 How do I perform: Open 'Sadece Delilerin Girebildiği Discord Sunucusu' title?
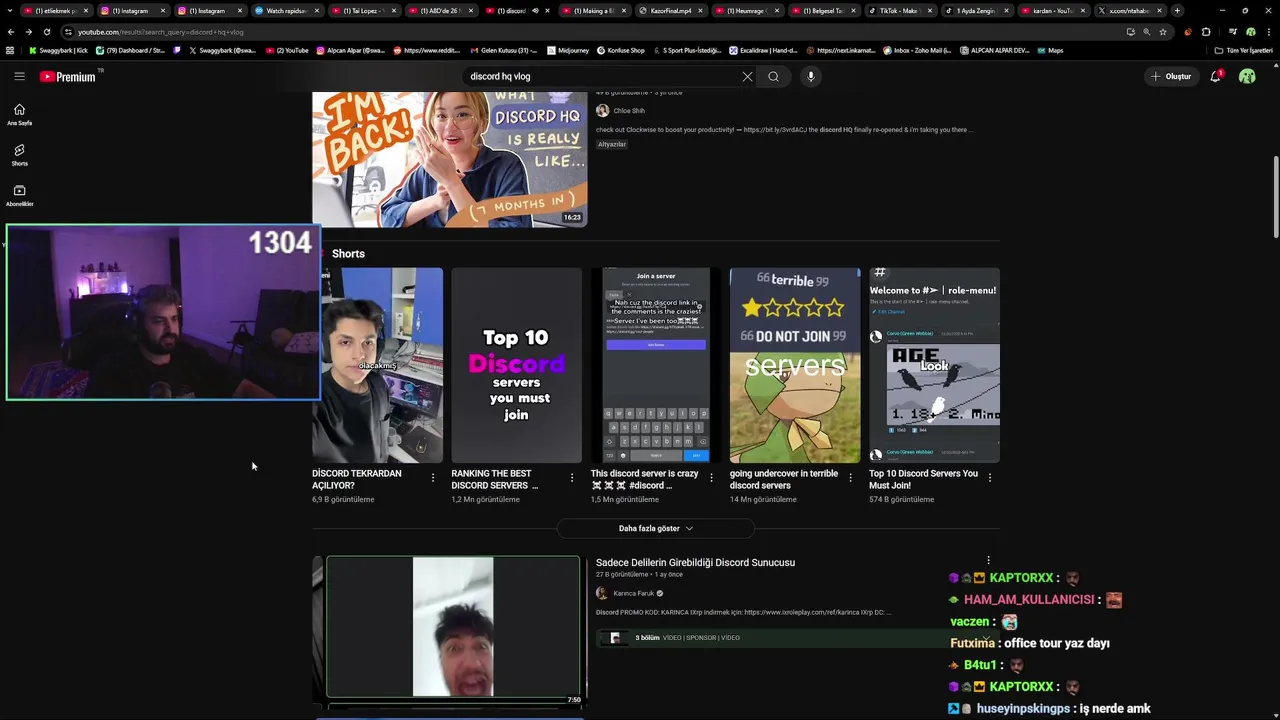tap(695, 563)
